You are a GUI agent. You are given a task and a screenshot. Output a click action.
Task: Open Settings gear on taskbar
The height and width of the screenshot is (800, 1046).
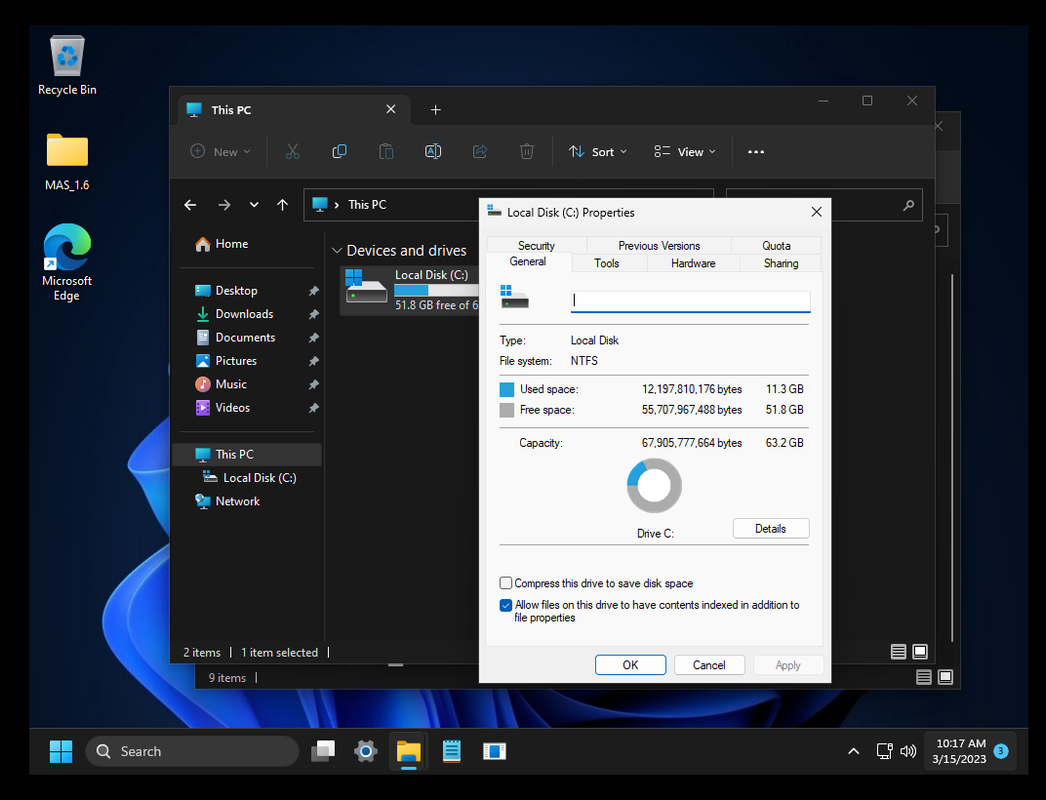[x=366, y=751]
